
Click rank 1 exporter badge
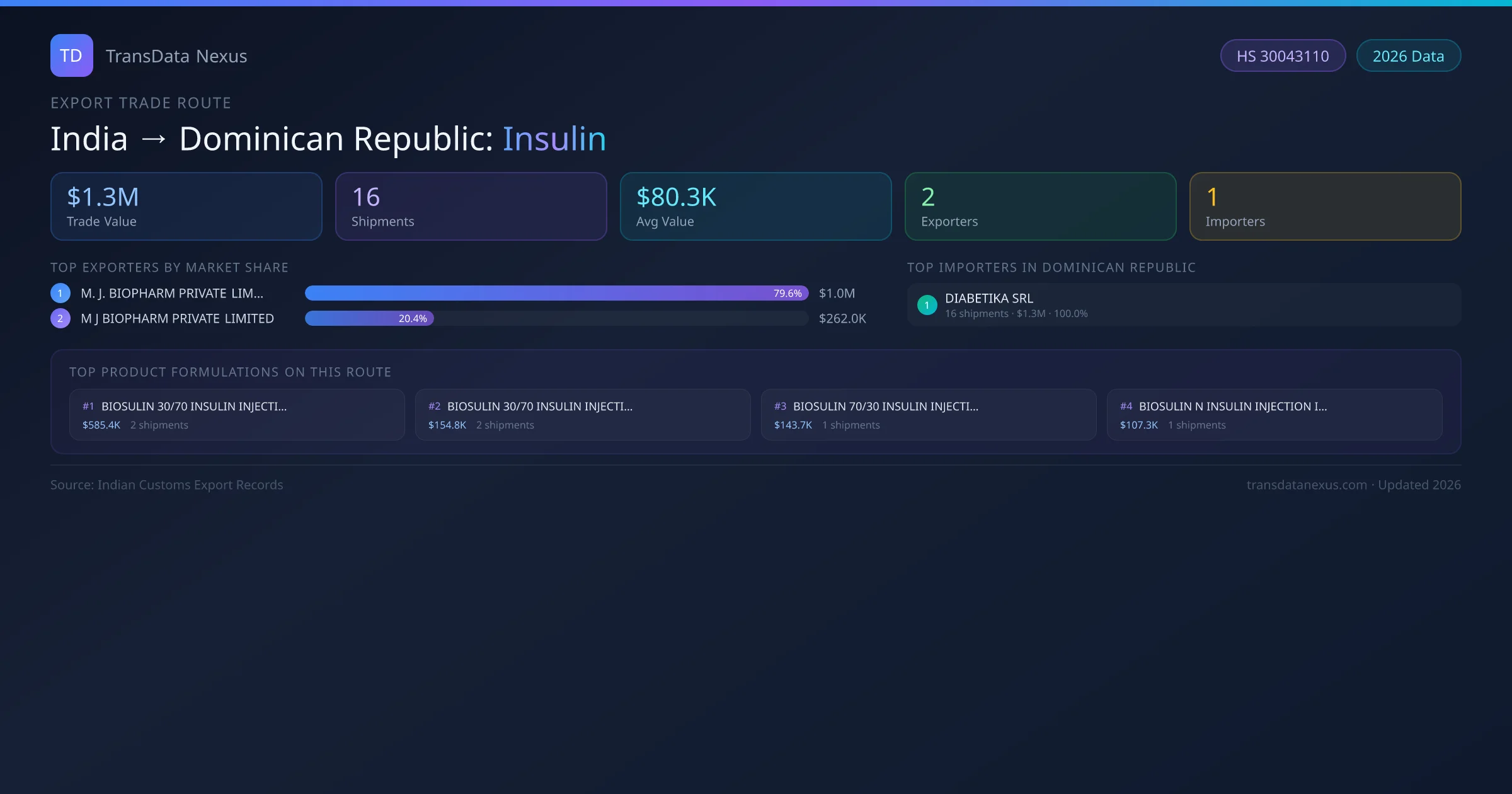60,293
